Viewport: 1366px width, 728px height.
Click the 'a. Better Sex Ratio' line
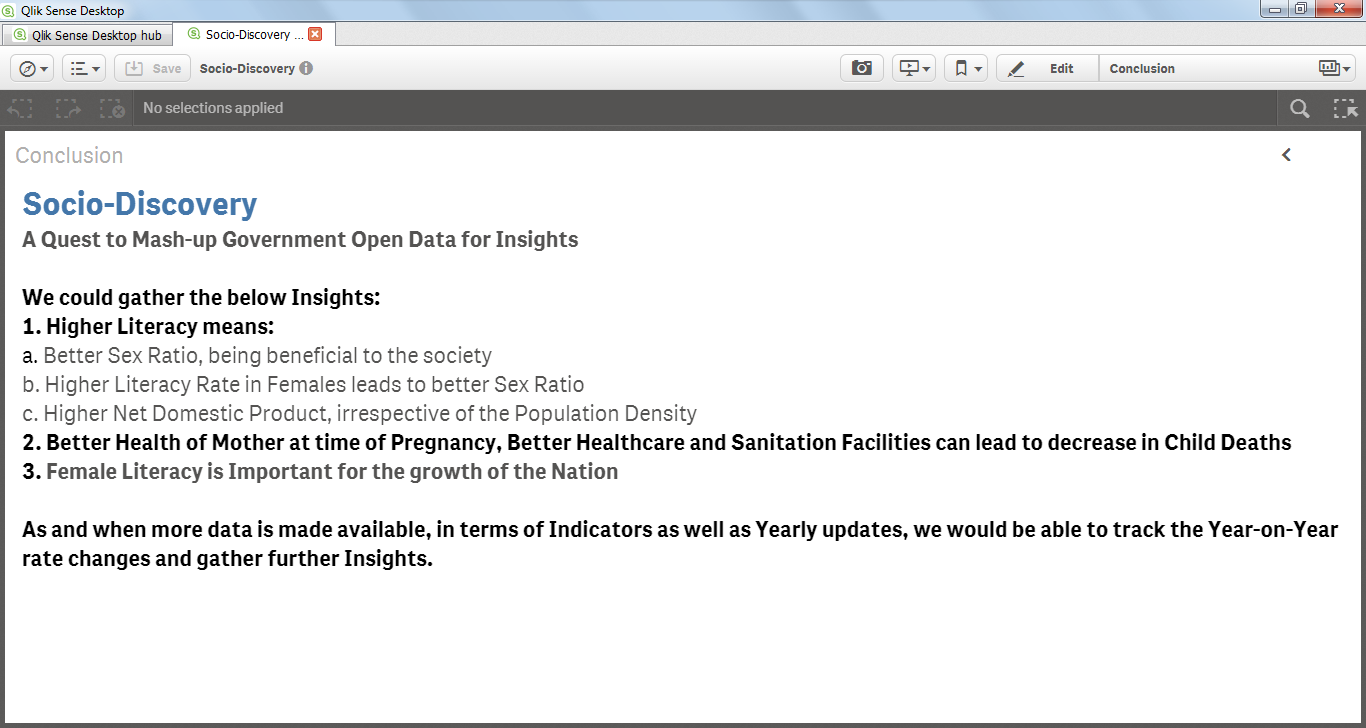[257, 356]
